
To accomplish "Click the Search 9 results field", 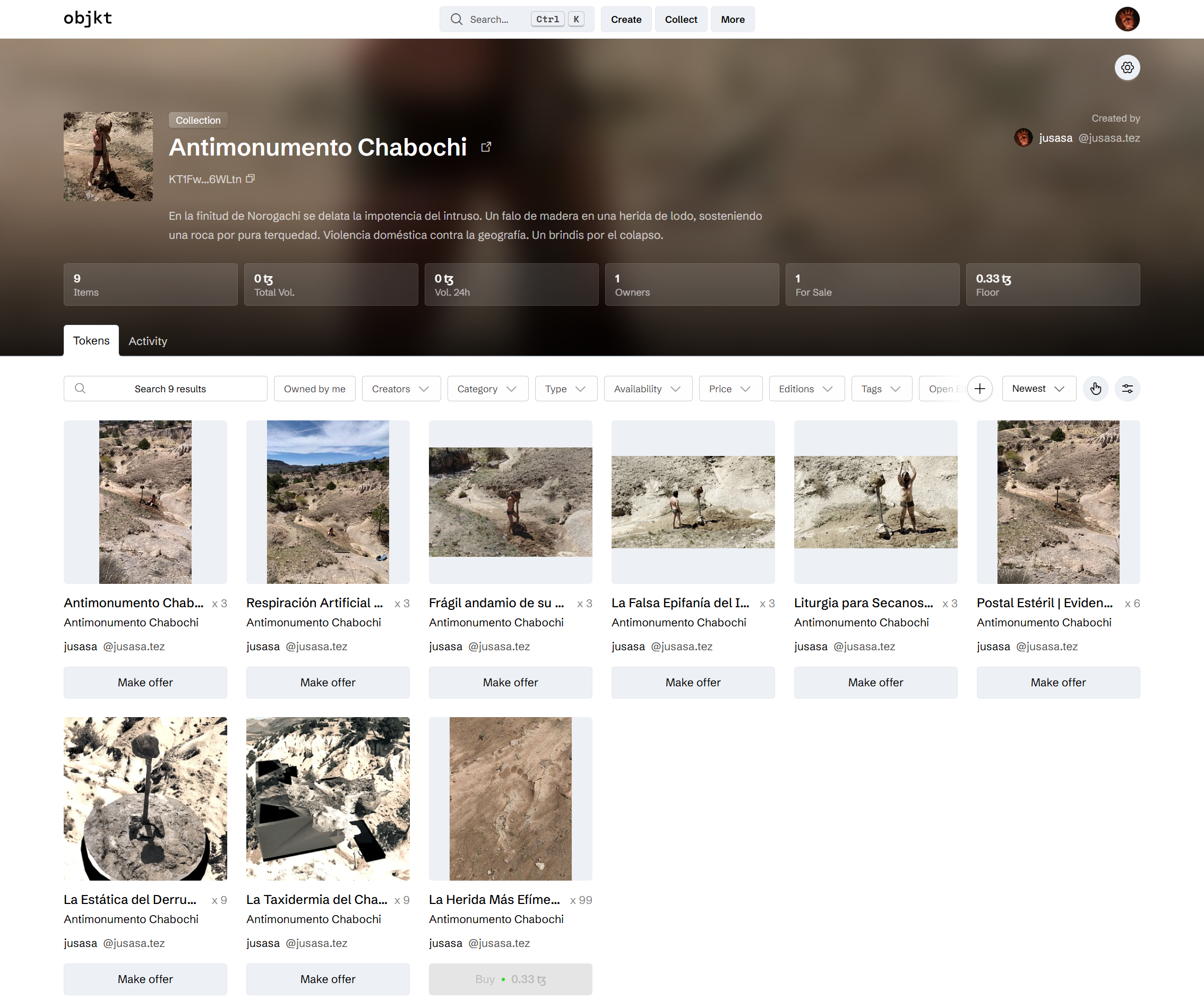I will [x=165, y=389].
